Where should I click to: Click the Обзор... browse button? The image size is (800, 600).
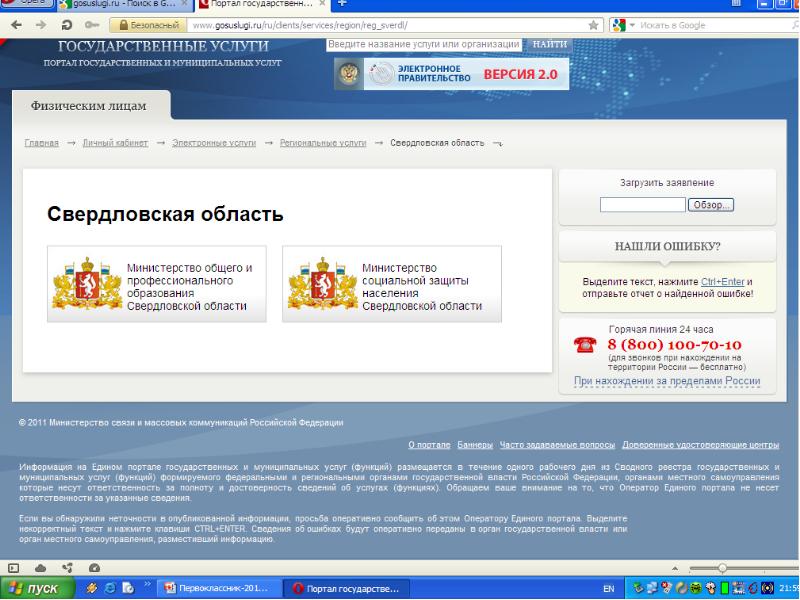(x=711, y=205)
